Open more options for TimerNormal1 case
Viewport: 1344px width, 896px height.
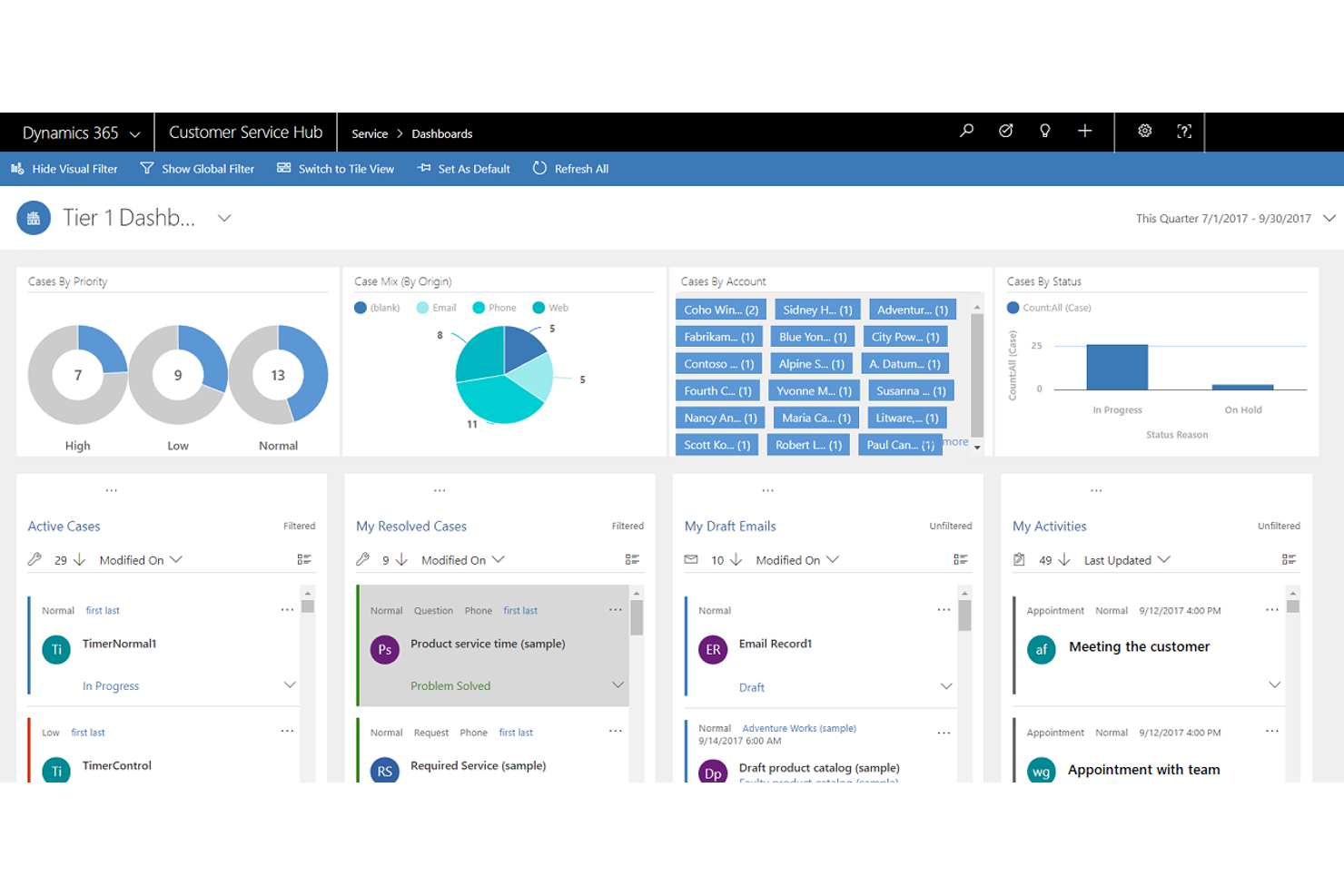287,610
